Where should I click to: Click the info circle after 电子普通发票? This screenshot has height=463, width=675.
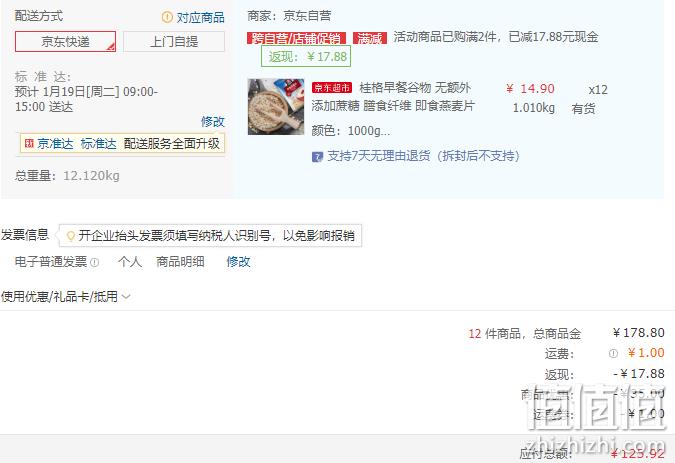95,262
